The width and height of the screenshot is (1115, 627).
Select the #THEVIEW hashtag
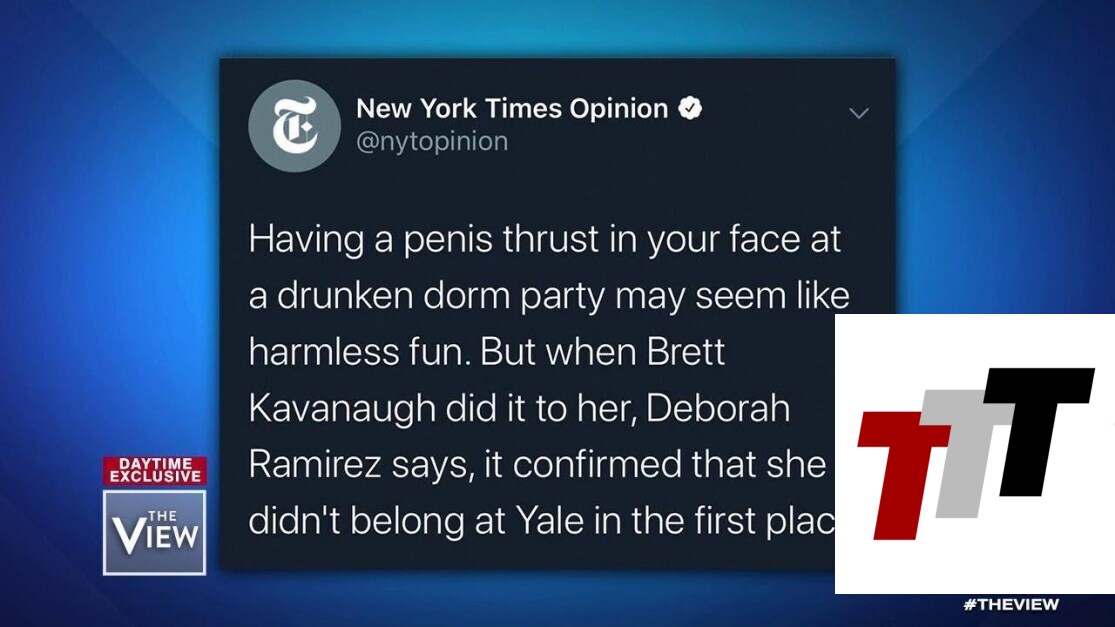click(x=1011, y=604)
